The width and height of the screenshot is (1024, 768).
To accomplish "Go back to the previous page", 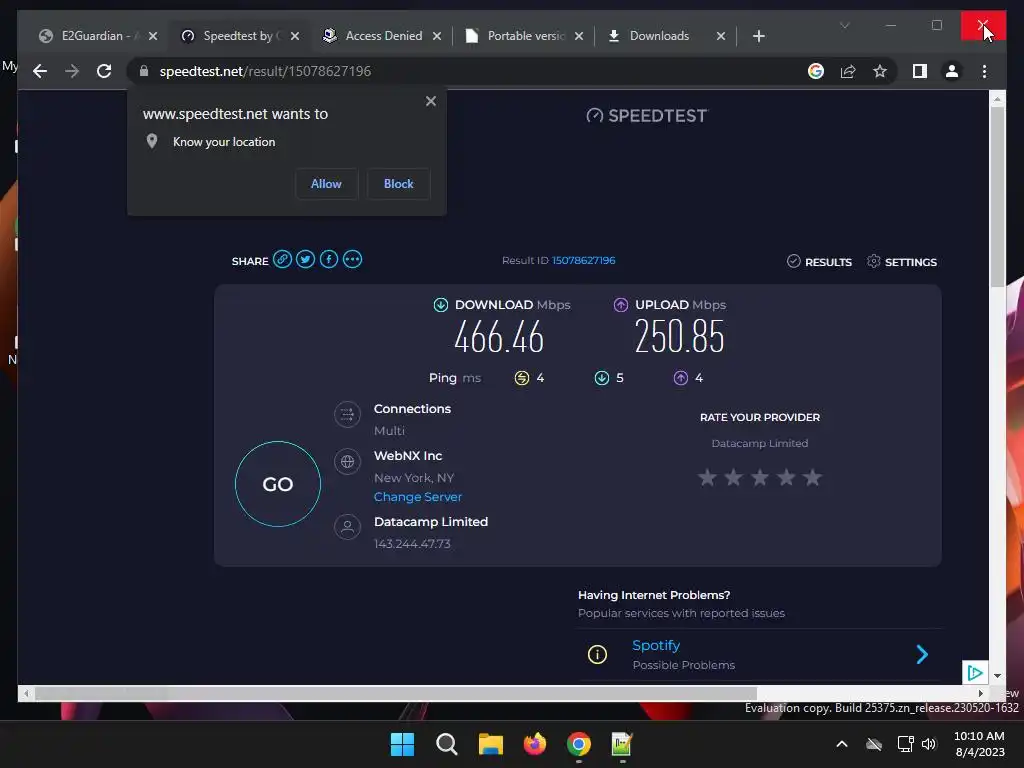I will 40,71.
